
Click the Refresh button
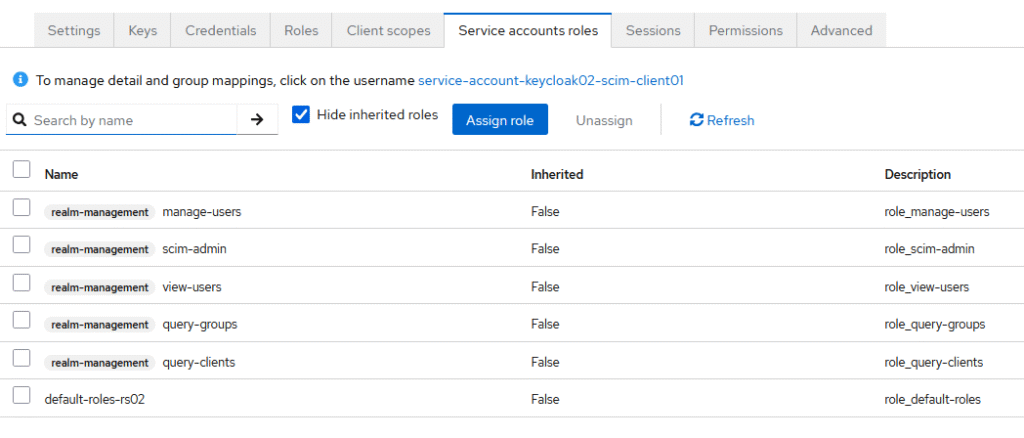(722, 120)
